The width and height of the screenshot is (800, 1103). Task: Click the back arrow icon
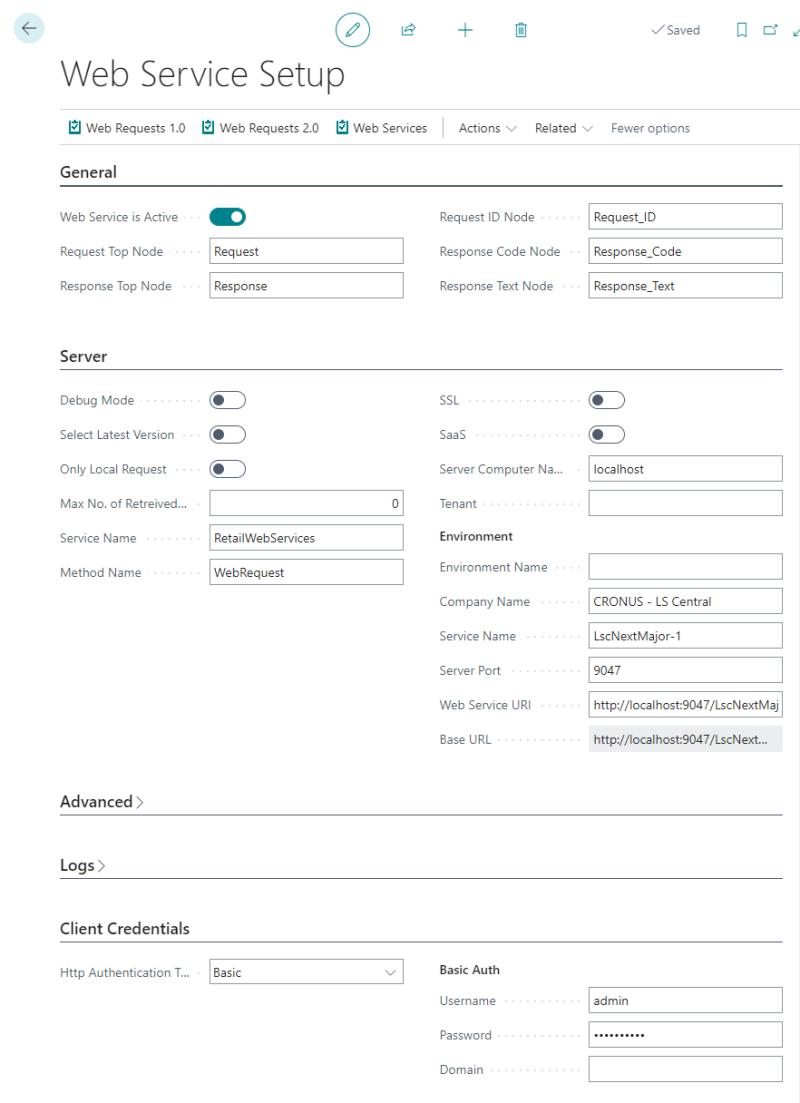point(28,28)
